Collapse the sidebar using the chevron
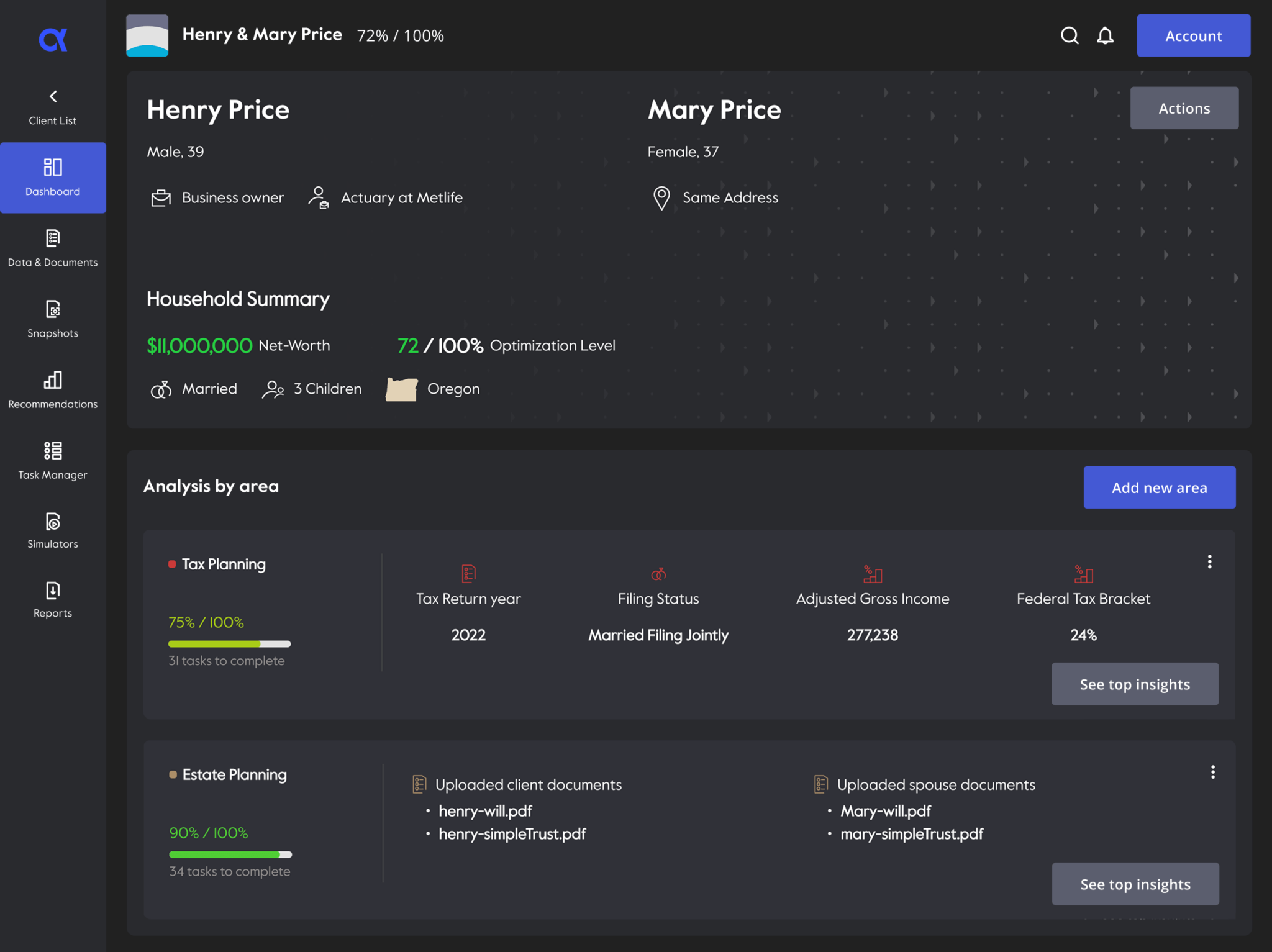 tap(53, 96)
